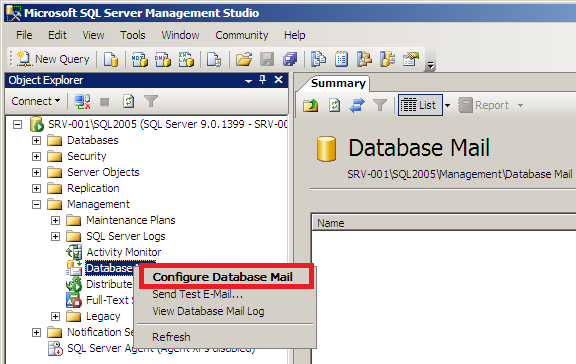Click Analysis Services MDX Query icon
The width and height of the screenshot is (576, 364).
coord(140,59)
